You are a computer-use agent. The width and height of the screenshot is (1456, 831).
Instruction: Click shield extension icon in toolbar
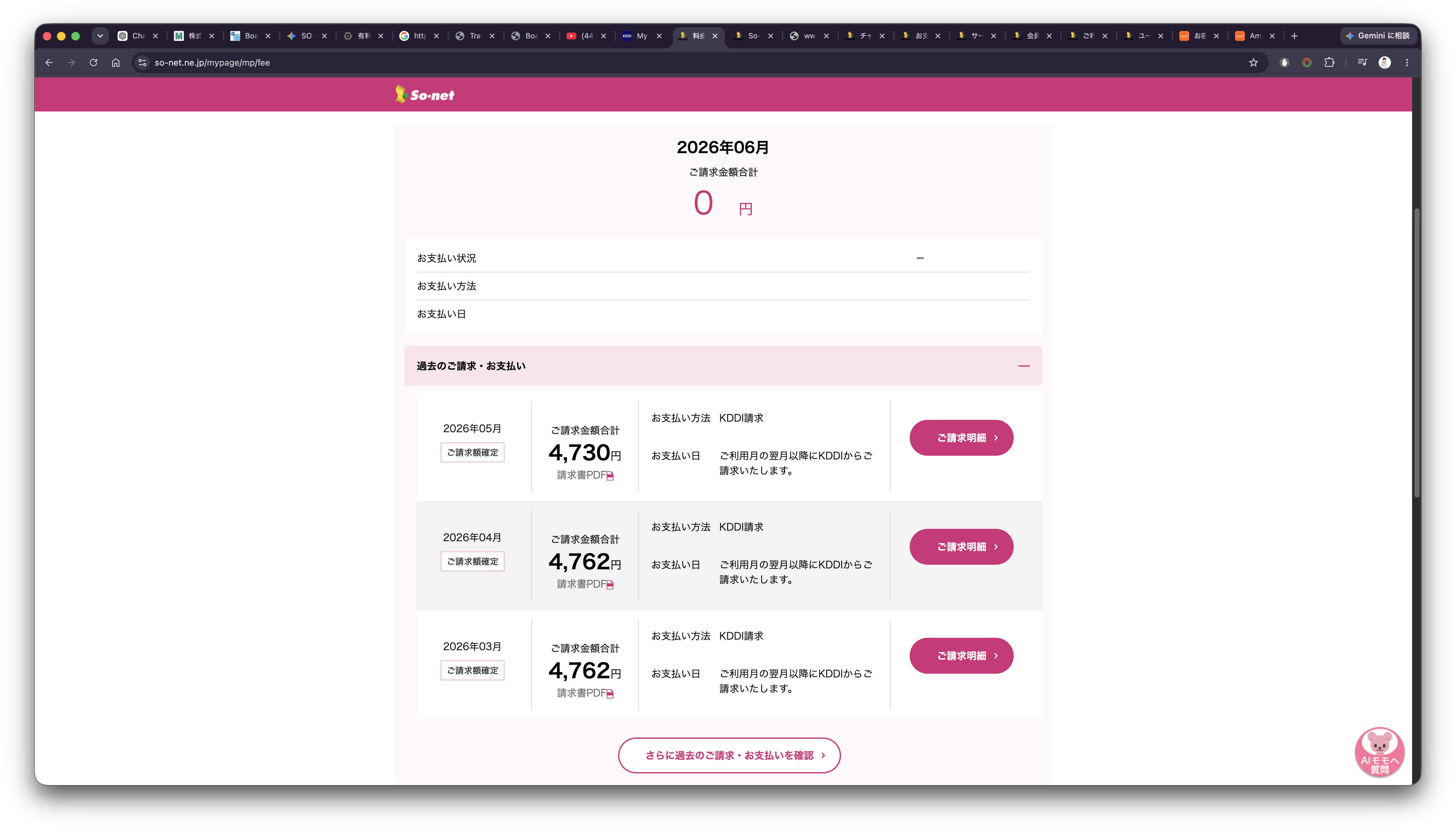pos(1285,63)
